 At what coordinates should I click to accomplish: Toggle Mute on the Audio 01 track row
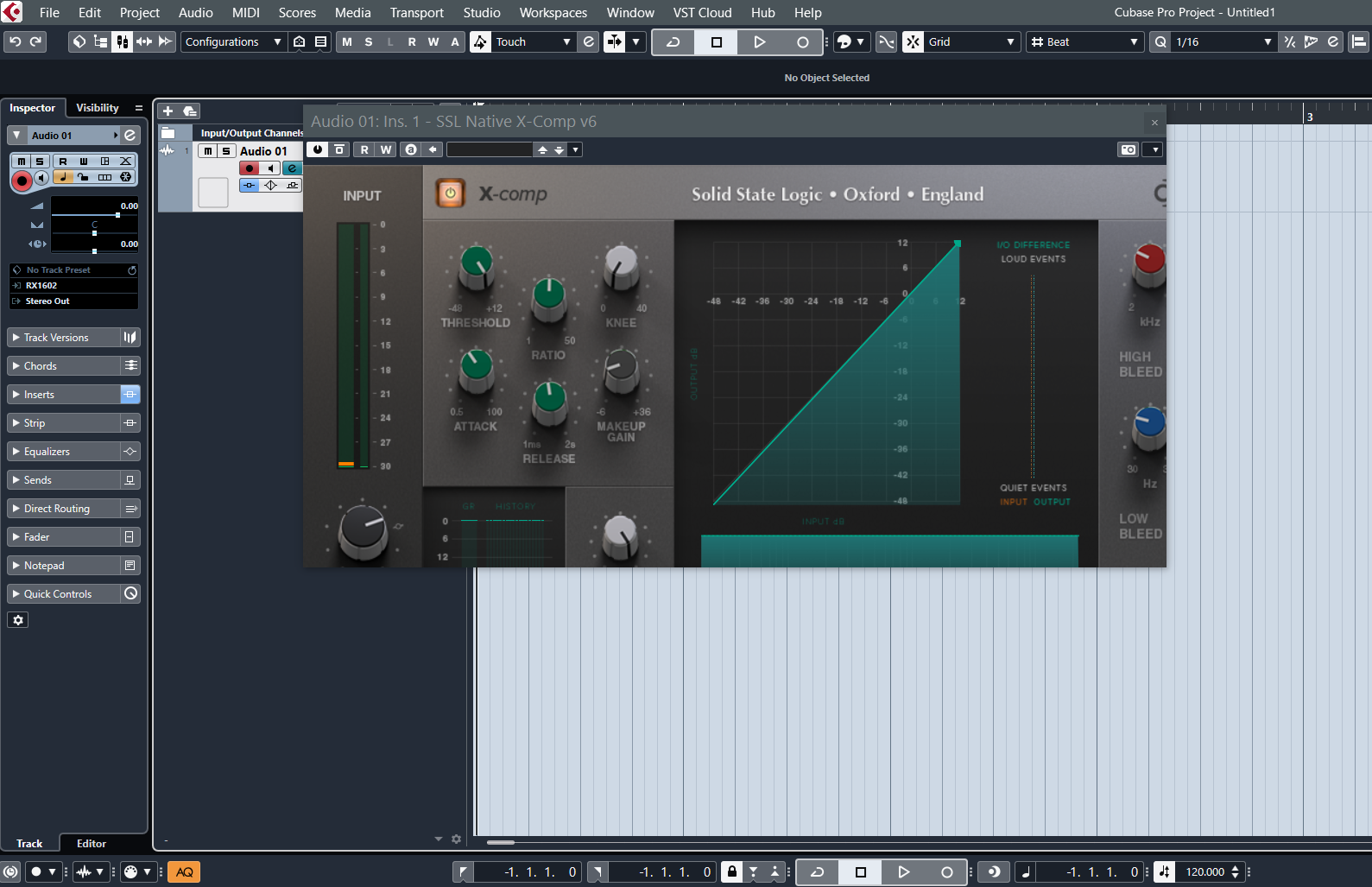pos(208,151)
